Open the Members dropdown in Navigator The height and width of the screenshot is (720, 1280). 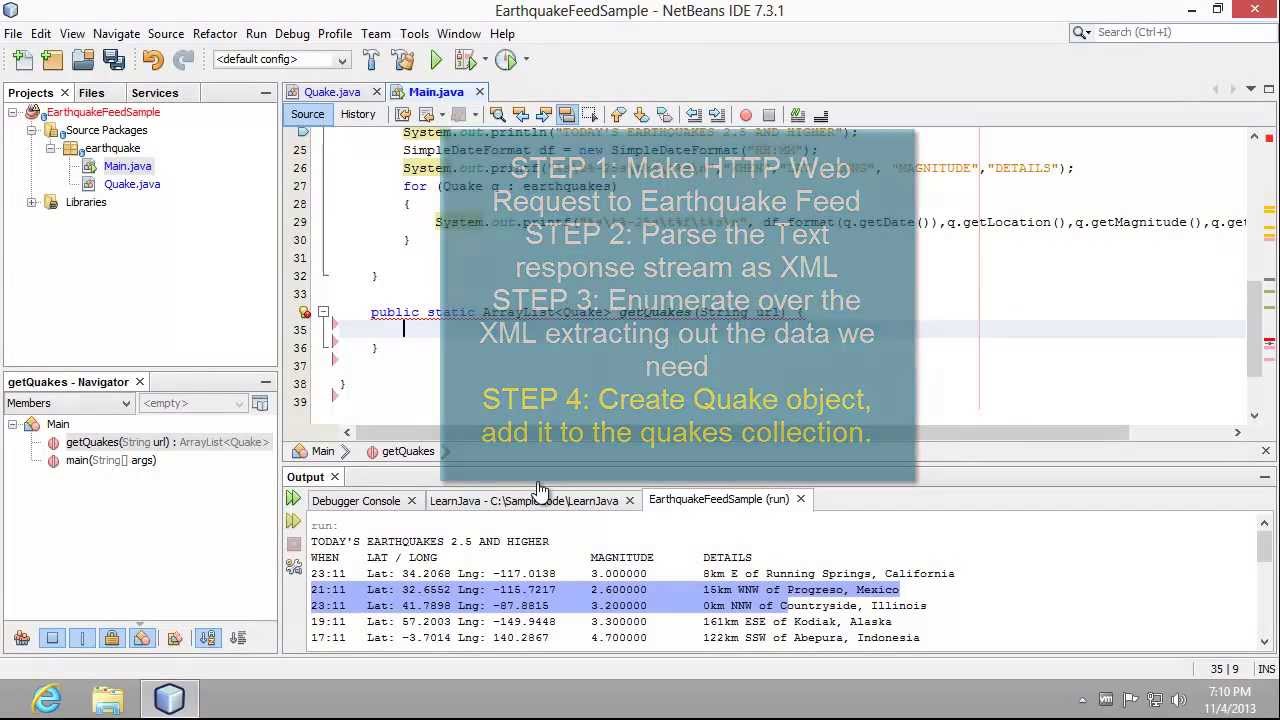coord(69,403)
